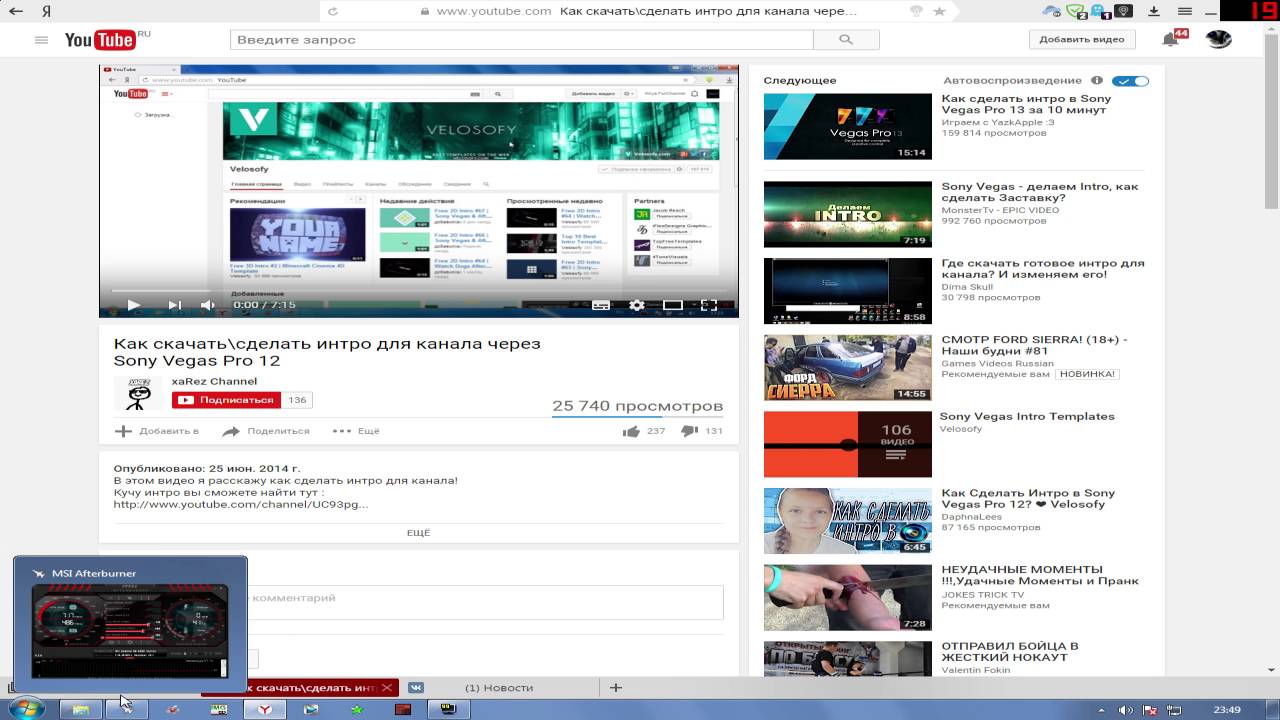Open Yandex home via the Я icon
Viewport: 1280px width, 720px height.
pyautogui.click(x=47, y=11)
